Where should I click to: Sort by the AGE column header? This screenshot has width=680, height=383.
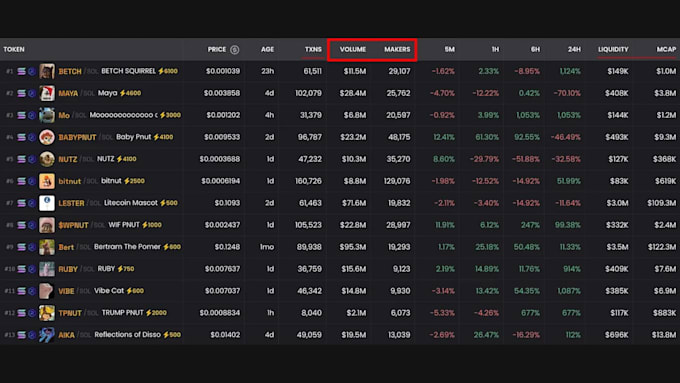(267, 49)
